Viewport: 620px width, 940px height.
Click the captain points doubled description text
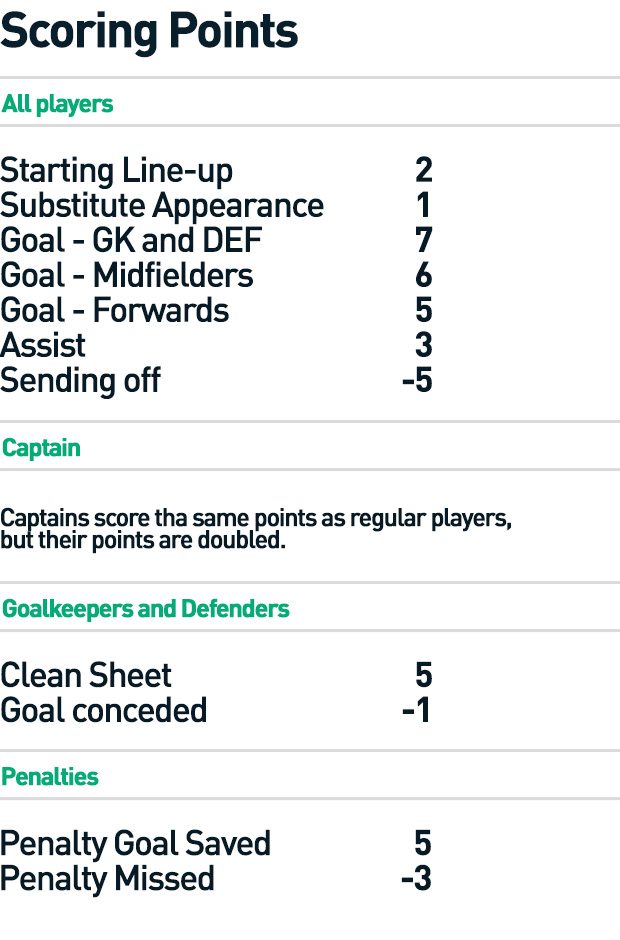(x=256, y=530)
